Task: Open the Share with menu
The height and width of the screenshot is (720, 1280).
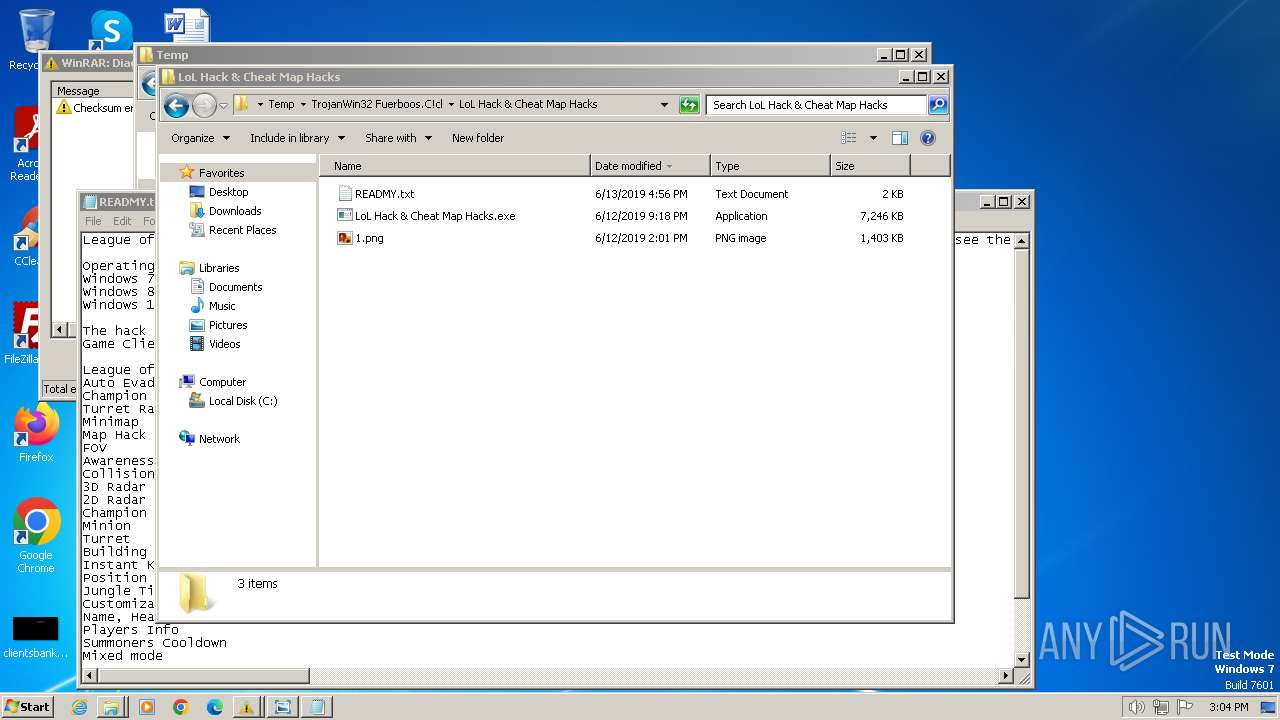Action: pyautogui.click(x=398, y=138)
